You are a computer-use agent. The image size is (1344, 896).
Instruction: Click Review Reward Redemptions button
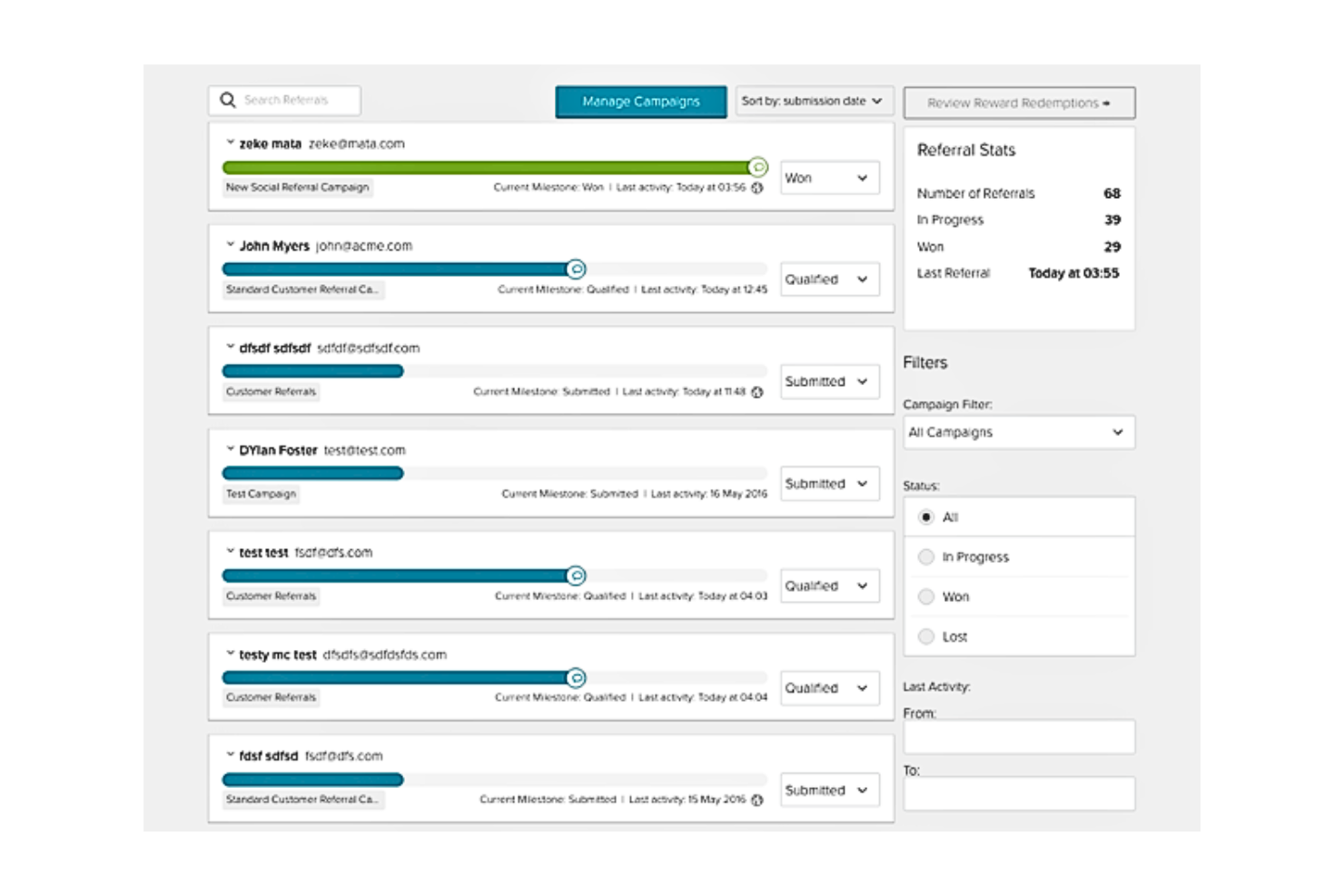1019,103
